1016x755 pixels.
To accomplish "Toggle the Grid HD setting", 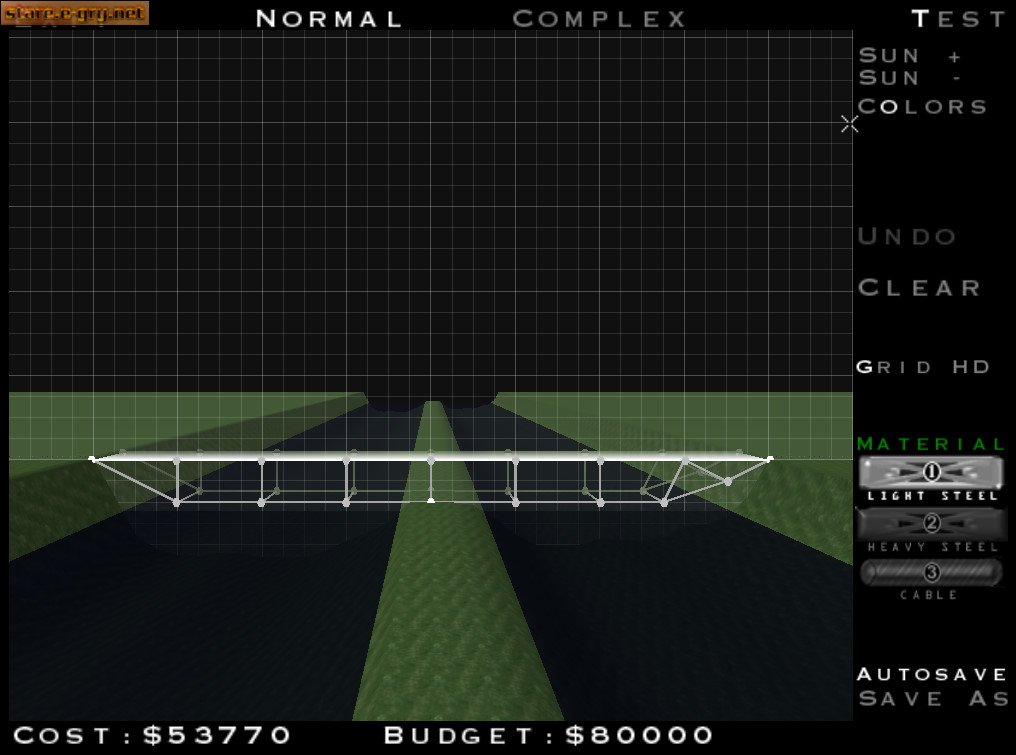I will (923, 367).
